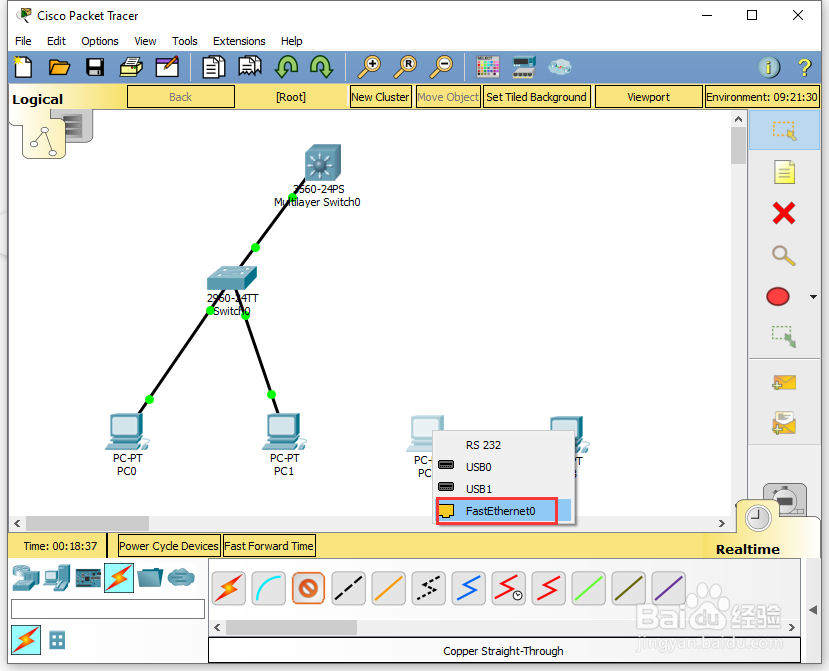Click the Zoom Reset magnifier
This screenshot has width=829, height=671.
click(405, 67)
